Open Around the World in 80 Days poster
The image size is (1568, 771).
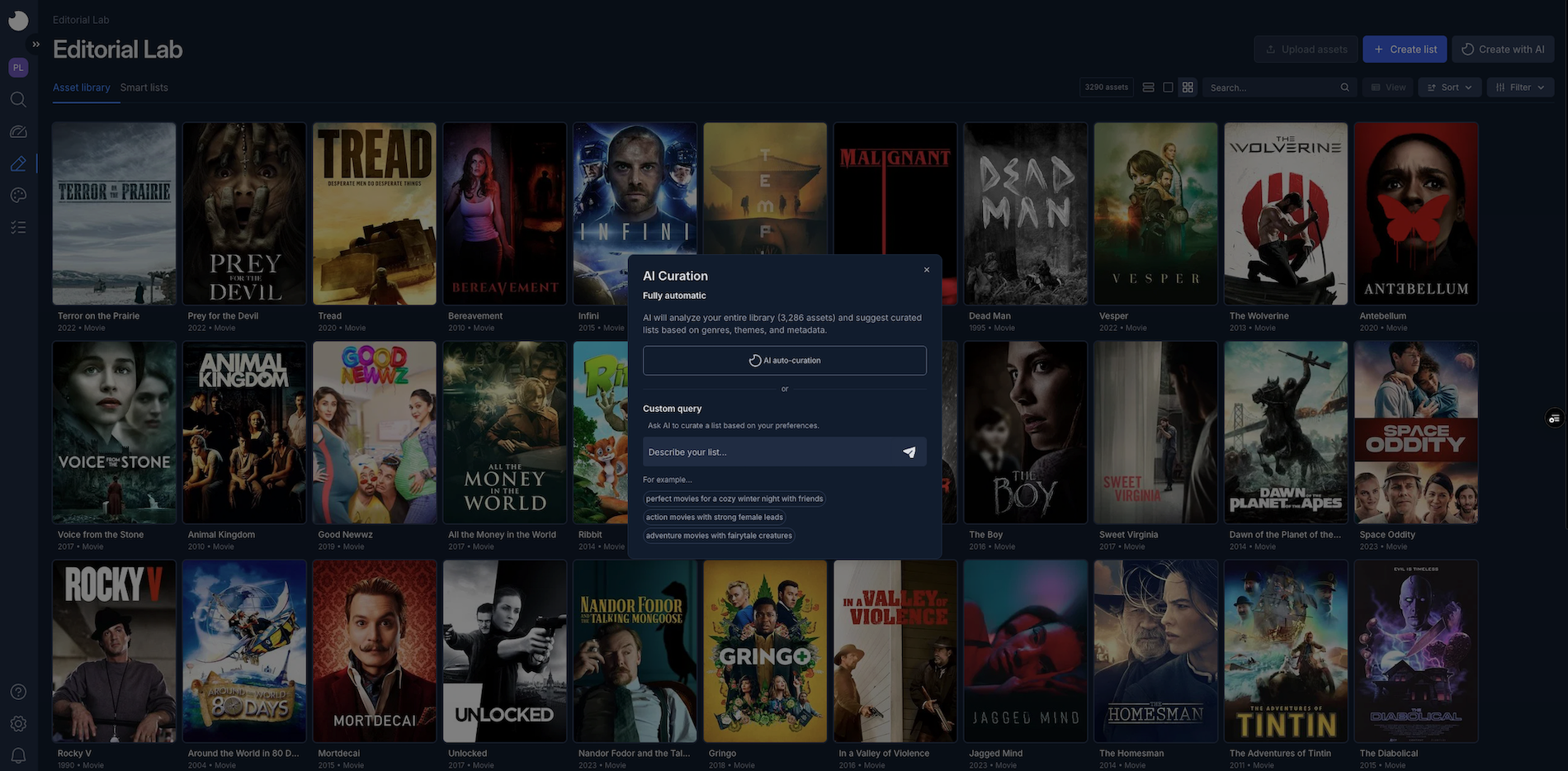click(244, 651)
